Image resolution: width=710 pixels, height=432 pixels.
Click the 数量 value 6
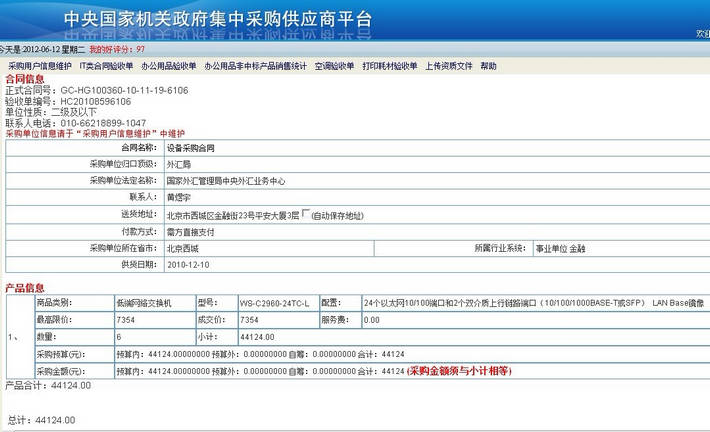[x=119, y=337]
